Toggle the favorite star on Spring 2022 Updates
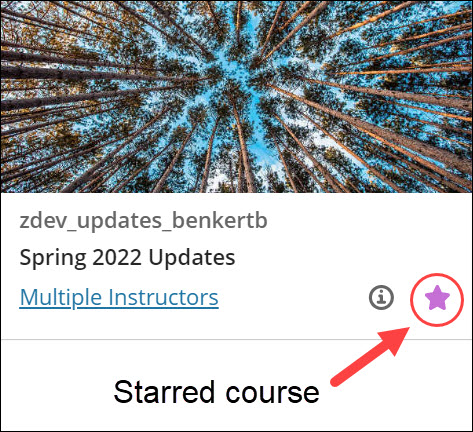473x432 pixels. click(x=437, y=298)
